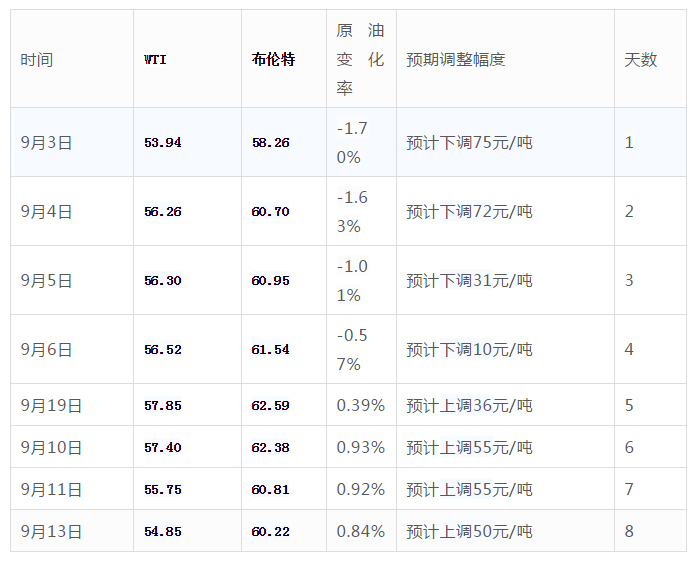
Task: Select the 天数 header cell
Action: tap(641, 59)
